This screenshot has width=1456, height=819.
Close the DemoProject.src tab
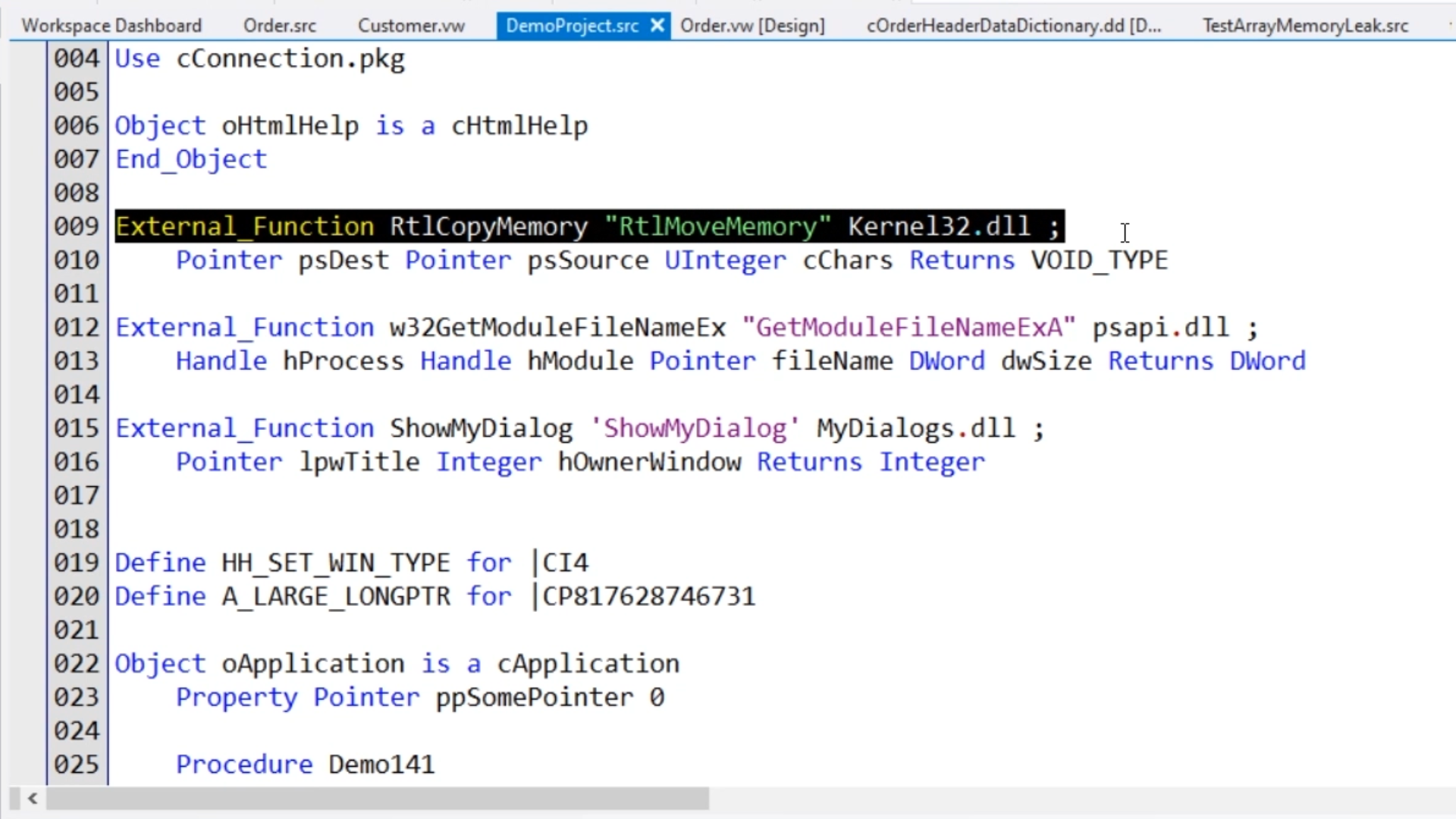point(657,26)
